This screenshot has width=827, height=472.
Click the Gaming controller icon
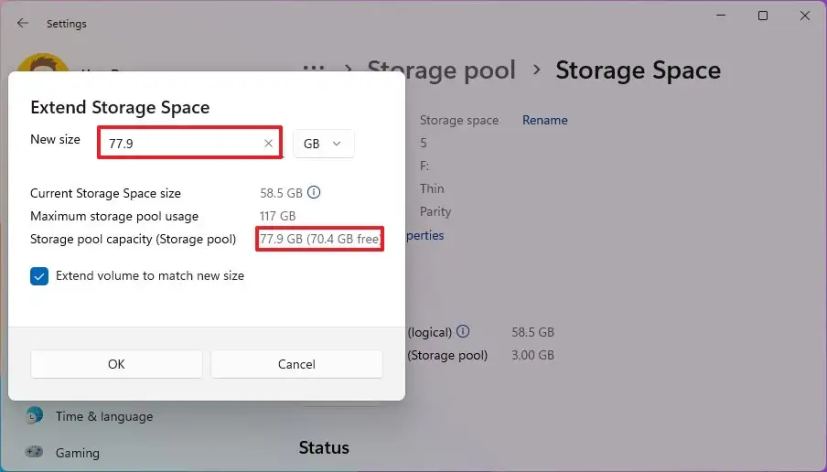point(34,452)
